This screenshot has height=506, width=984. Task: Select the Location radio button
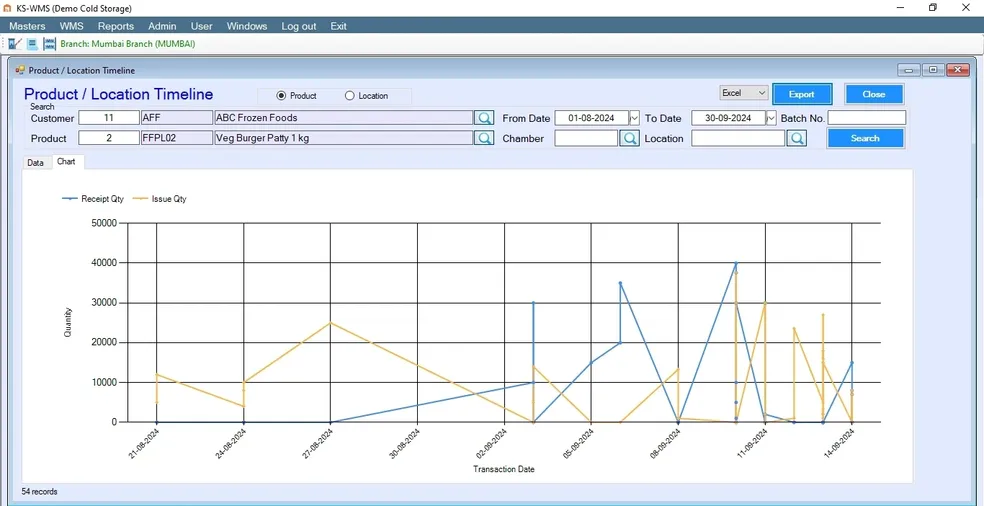(x=350, y=96)
